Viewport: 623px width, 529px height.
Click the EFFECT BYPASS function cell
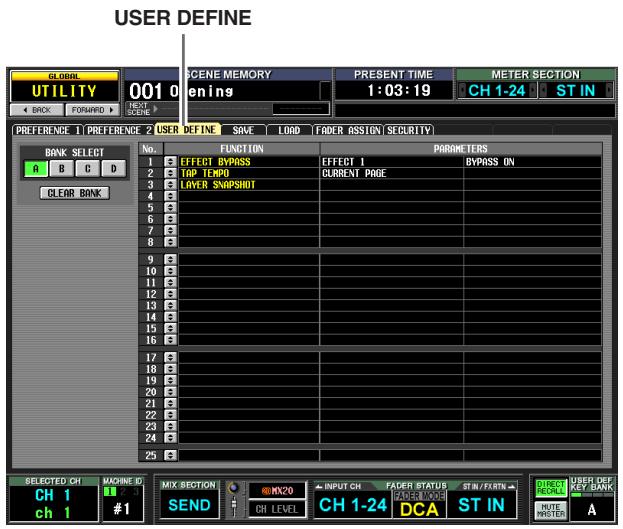point(249,162)
